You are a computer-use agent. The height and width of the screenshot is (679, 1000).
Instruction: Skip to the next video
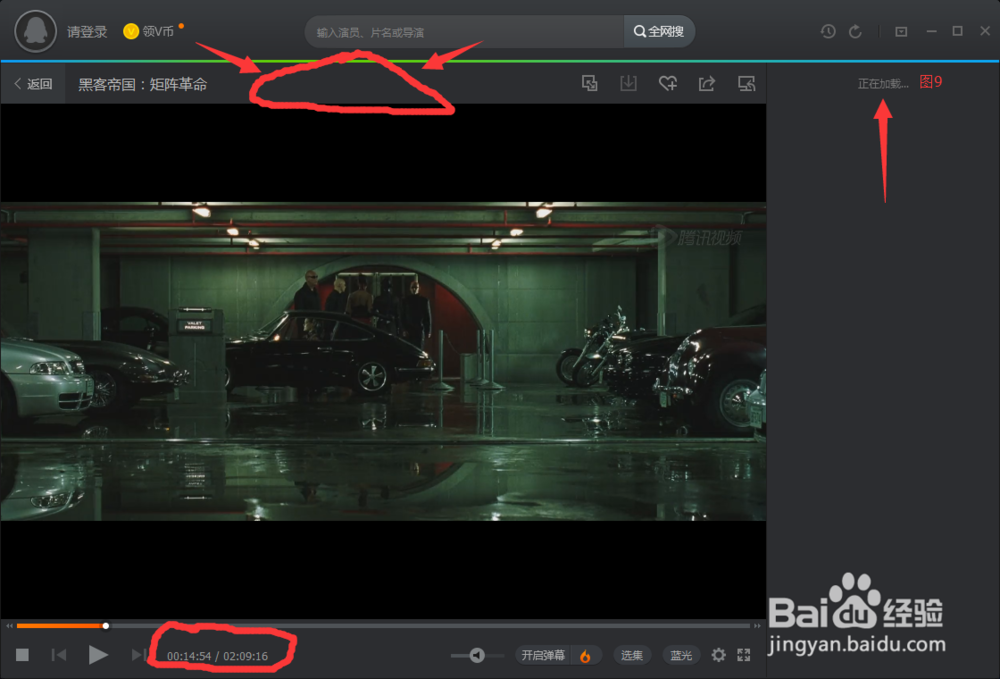tap(138, 655)
